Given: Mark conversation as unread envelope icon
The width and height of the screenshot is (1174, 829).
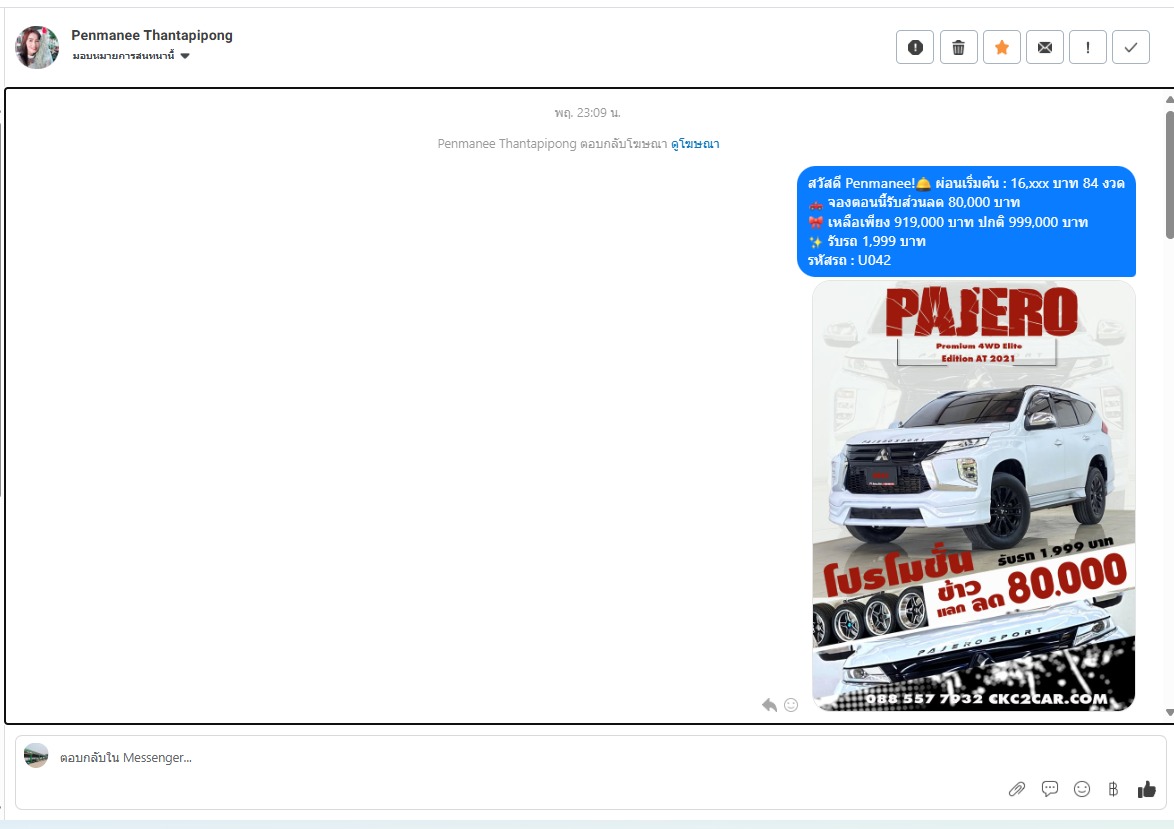Looking at the screenshot, I should [x=1044, y=48].
